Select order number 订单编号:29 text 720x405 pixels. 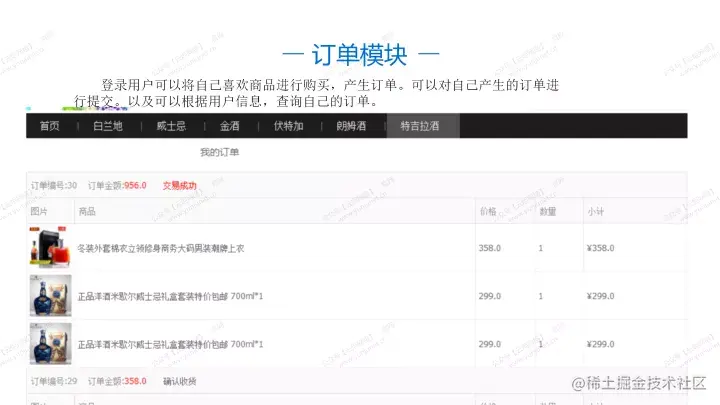[54, 381]
